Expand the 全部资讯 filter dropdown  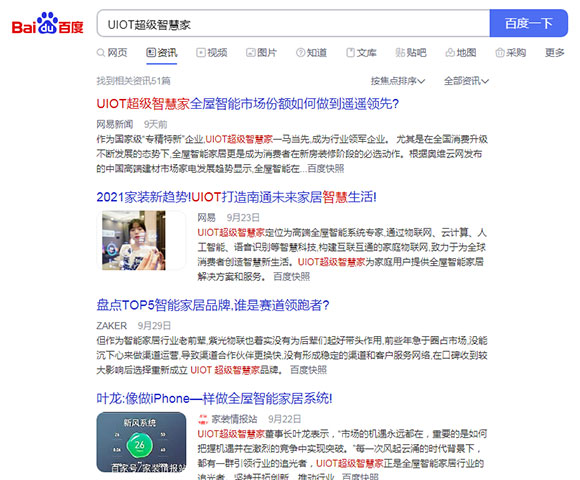coord(466,81)
